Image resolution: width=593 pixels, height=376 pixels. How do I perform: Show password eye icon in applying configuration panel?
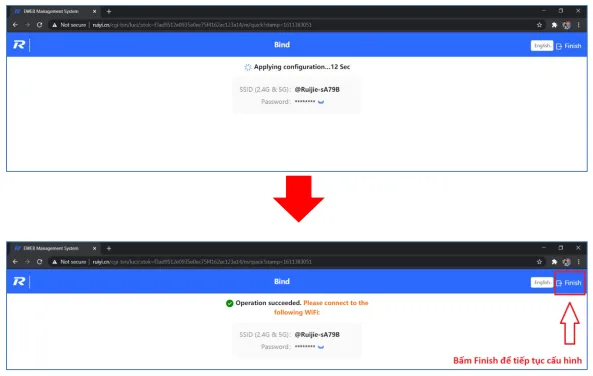click(x=321, y=102)
